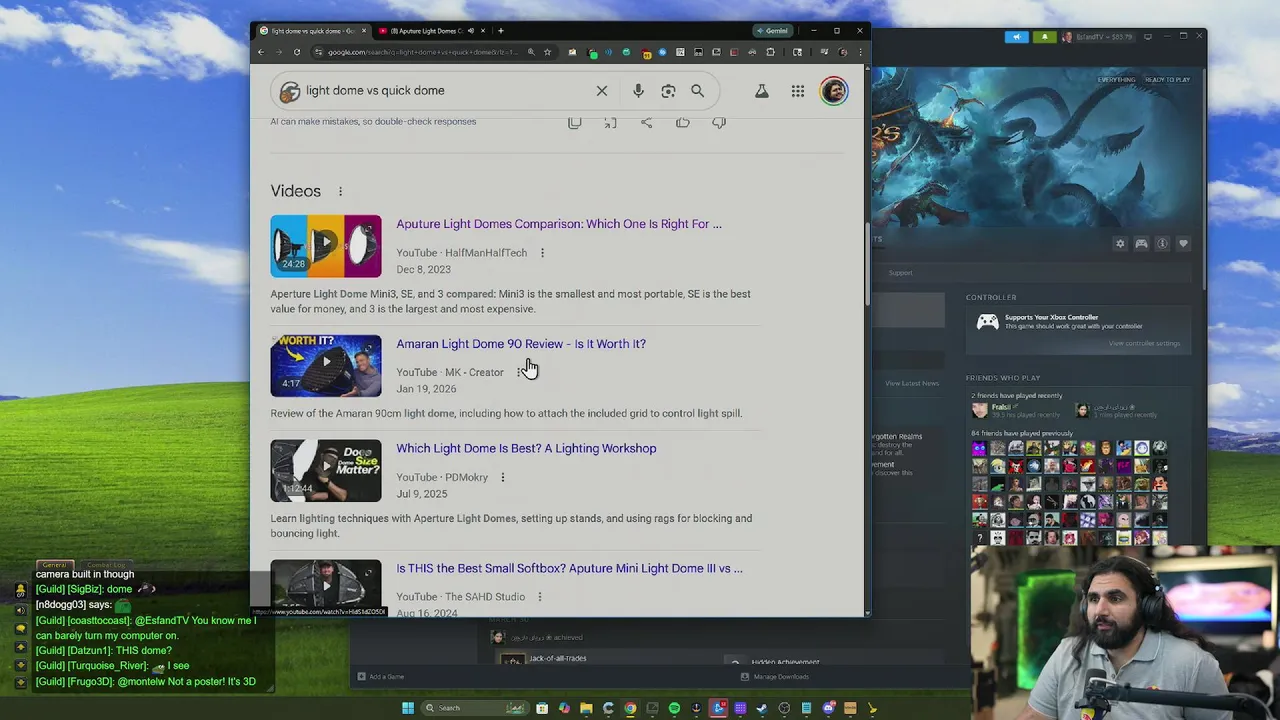Viewport: 1280px width, 720px height.
Task: Open Steam announcements megaphone button
Action: coord(1017,37)
